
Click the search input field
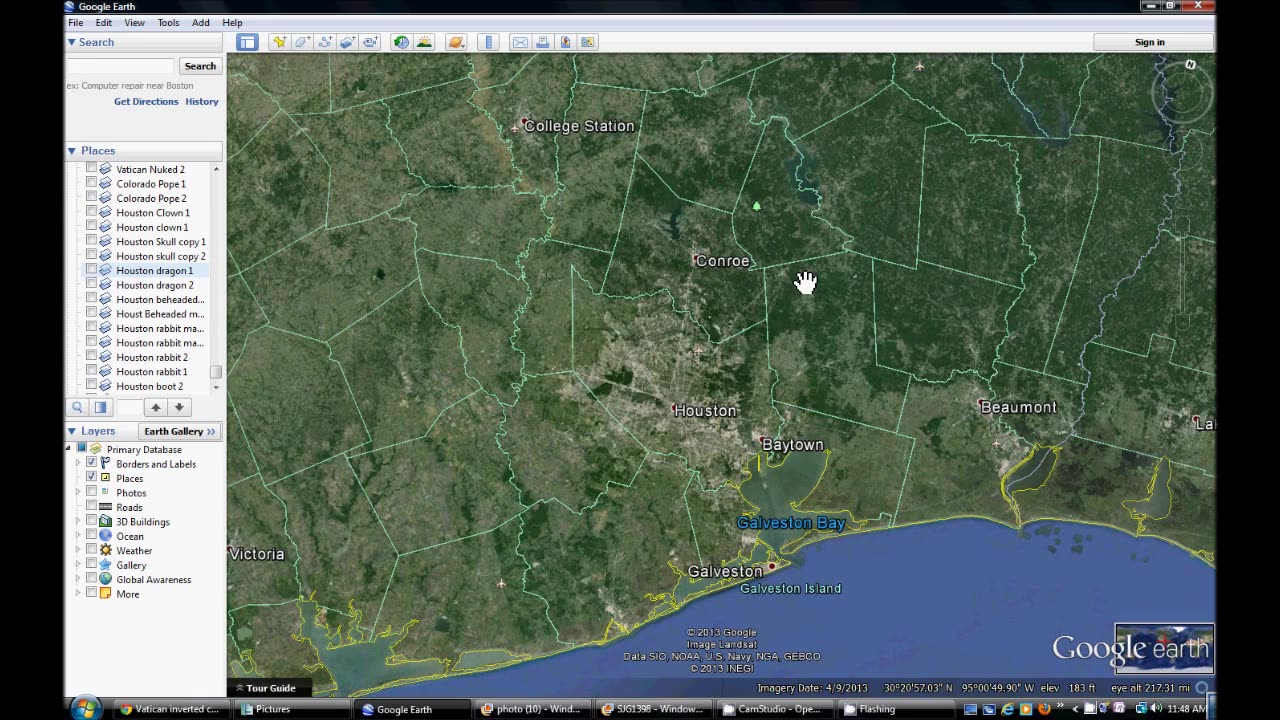[x=121, y=66]
